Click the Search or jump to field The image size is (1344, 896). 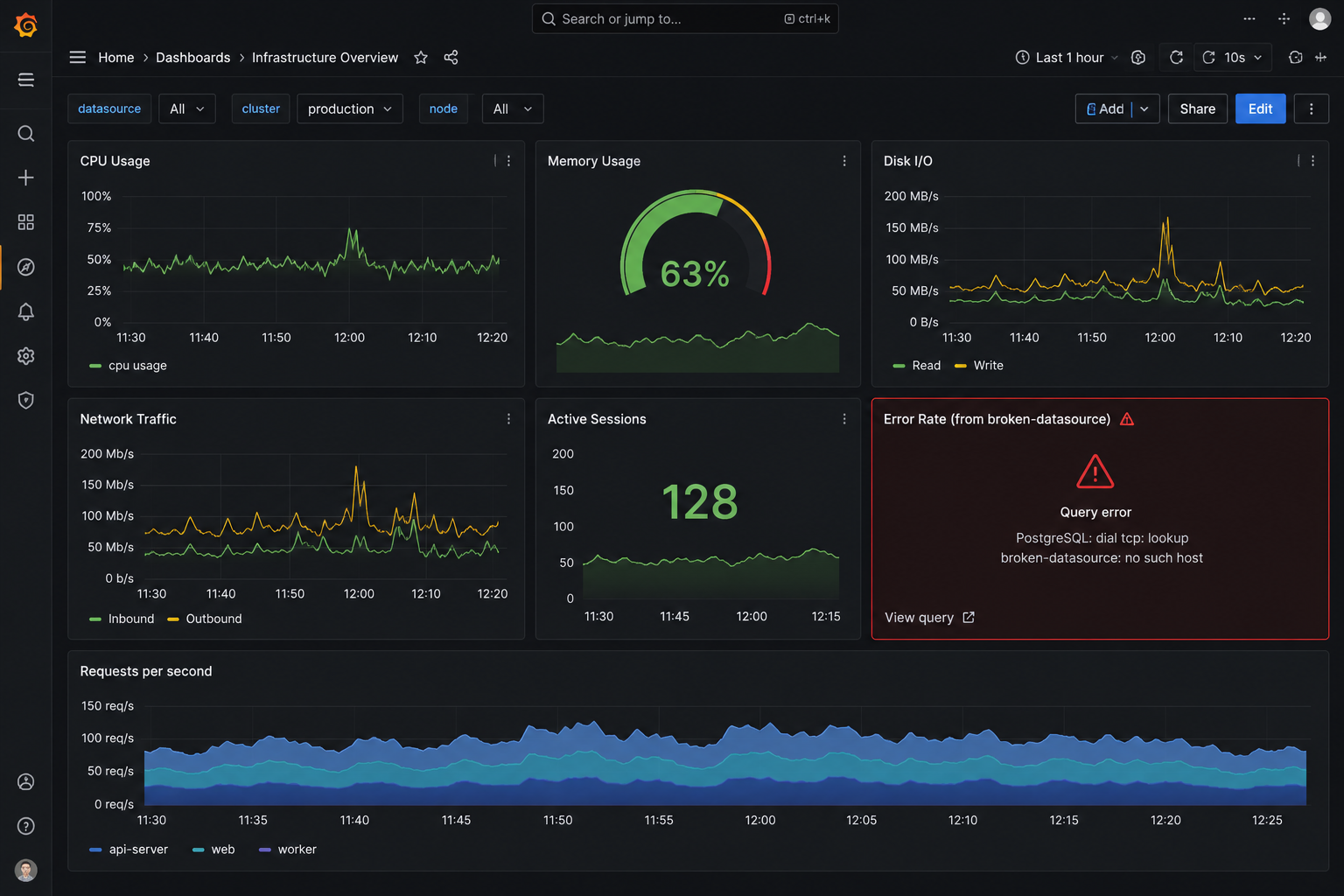coord(685,18)
